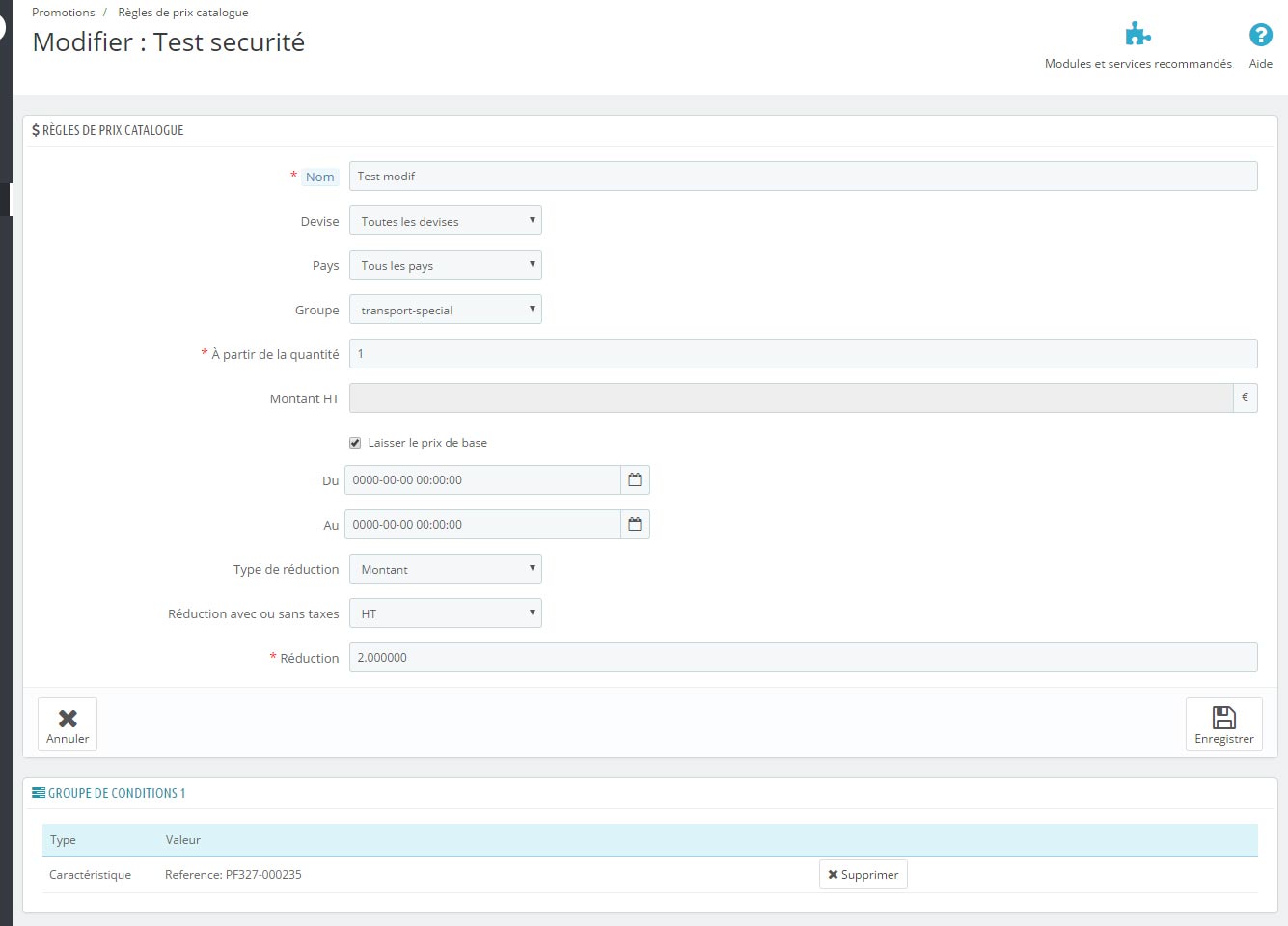
Task: Open the Type de réduction dropdown
Action: [445, 569]
